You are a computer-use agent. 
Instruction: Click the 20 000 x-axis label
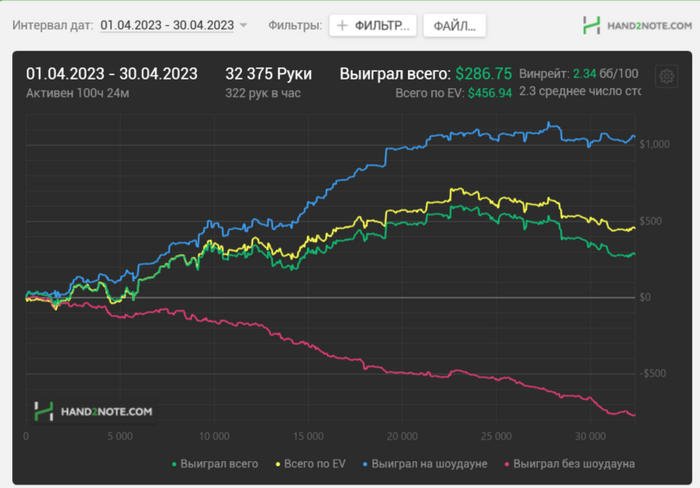tap(402, 436)
